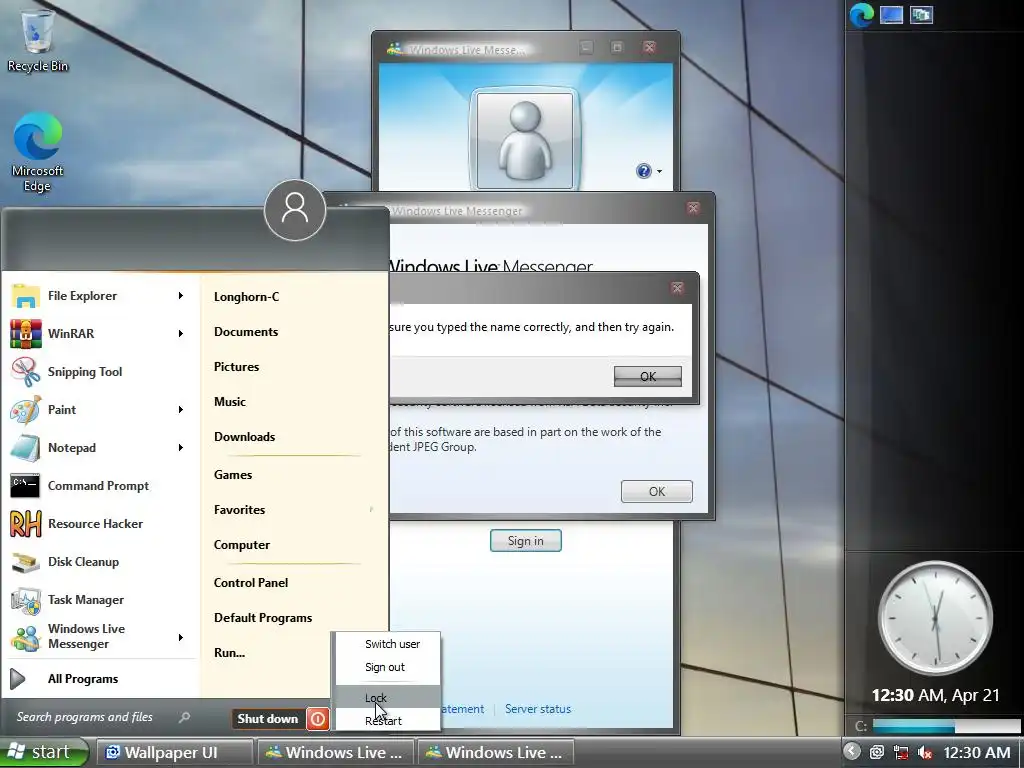Expand the Notepad recent files arrow
The width and height of the screenshot is (1024, 768).
(x=181, y=448)
